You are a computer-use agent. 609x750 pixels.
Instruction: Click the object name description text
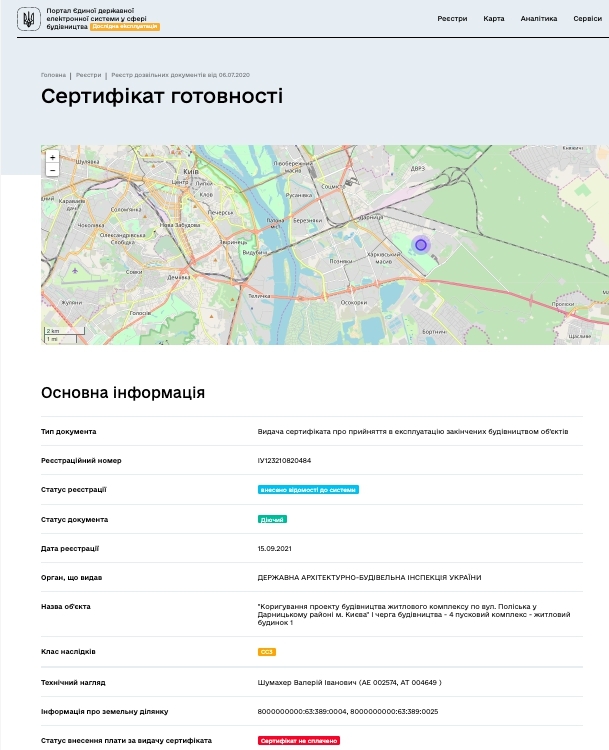pyautogui.click(x=414, y=615)
